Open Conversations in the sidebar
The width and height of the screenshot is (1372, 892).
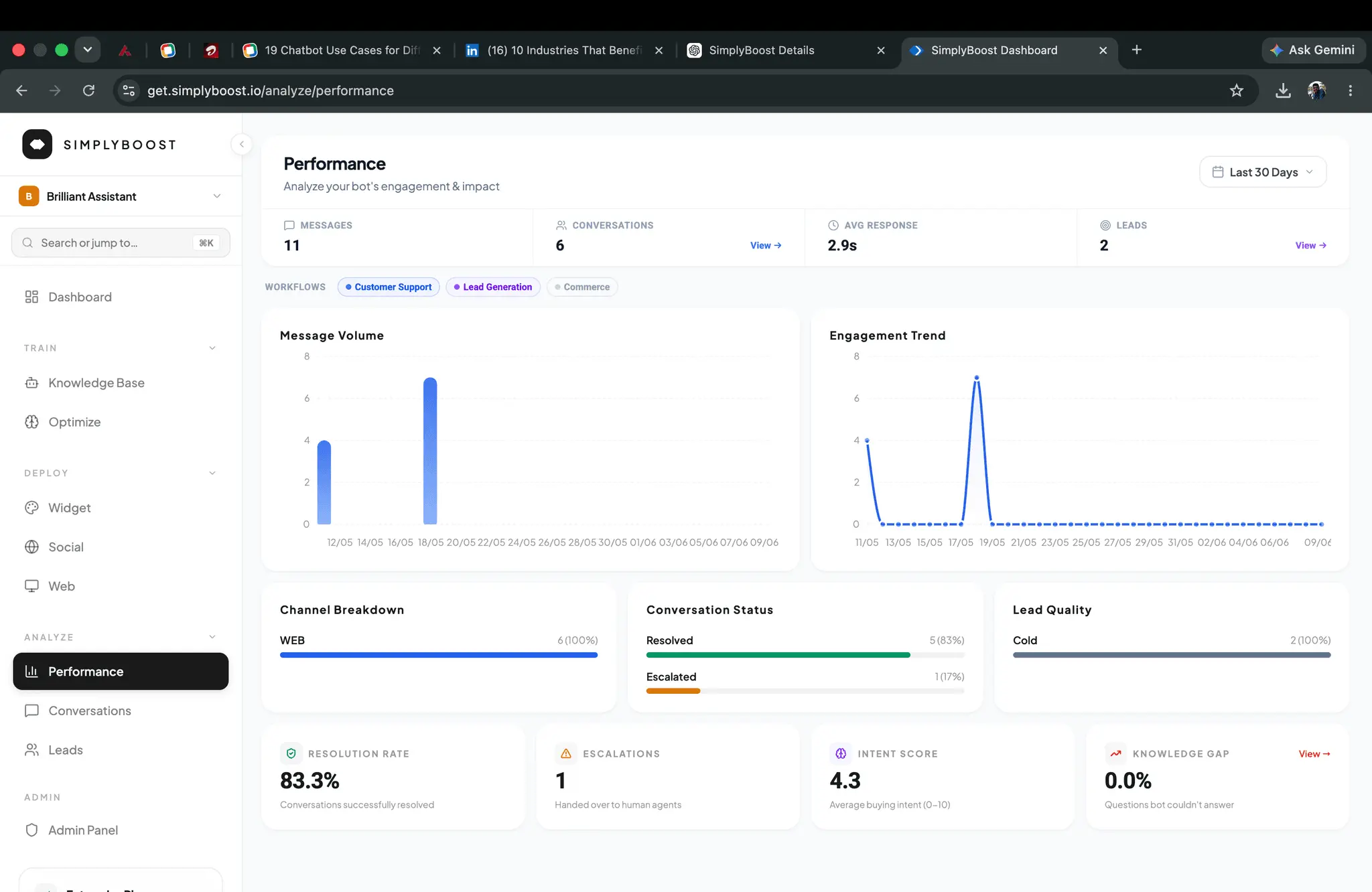pyautogui.click(x=121, y=711)
